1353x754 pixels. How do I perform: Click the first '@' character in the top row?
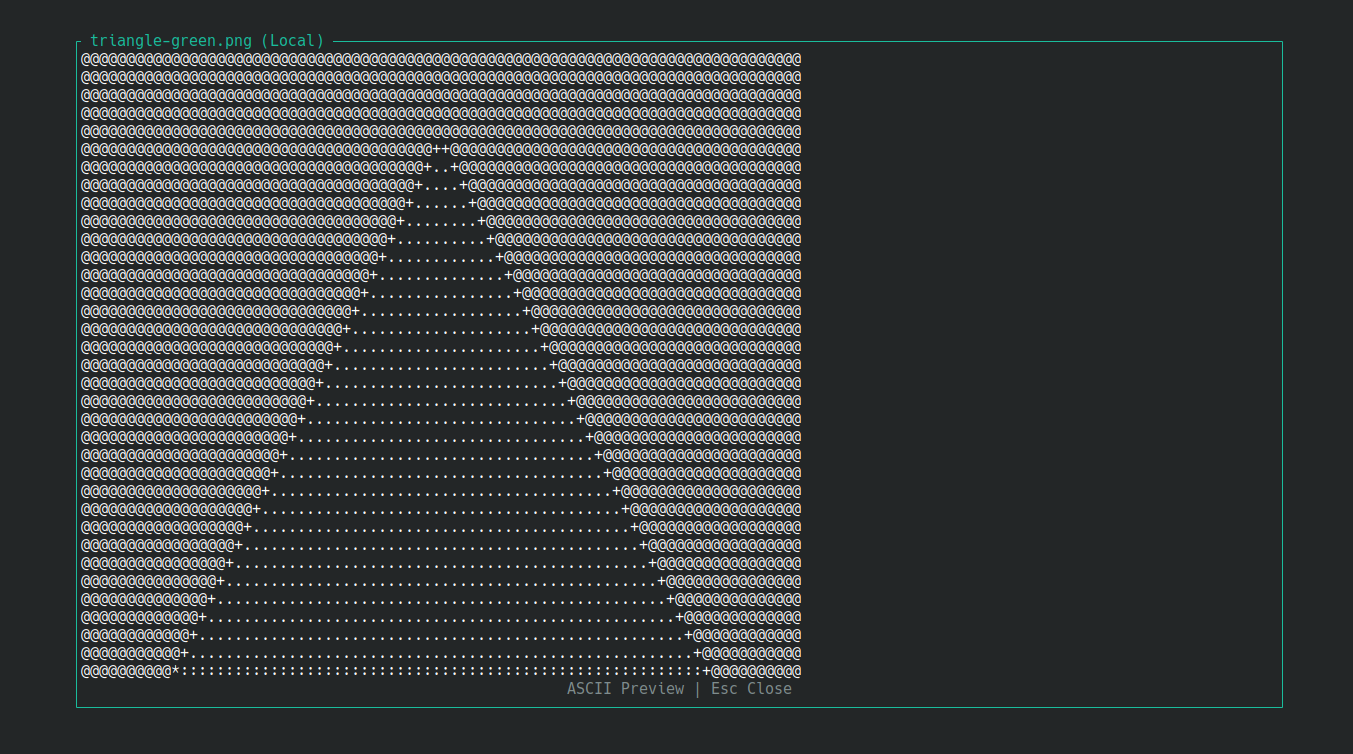pyautogui.click(x=84, y=58)
